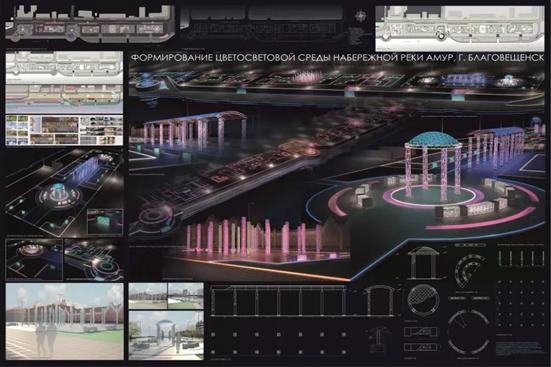Click the pink-lit colonnade pergola
The width and height of the screenshot is (551, 367).
[x=189, y=129]
